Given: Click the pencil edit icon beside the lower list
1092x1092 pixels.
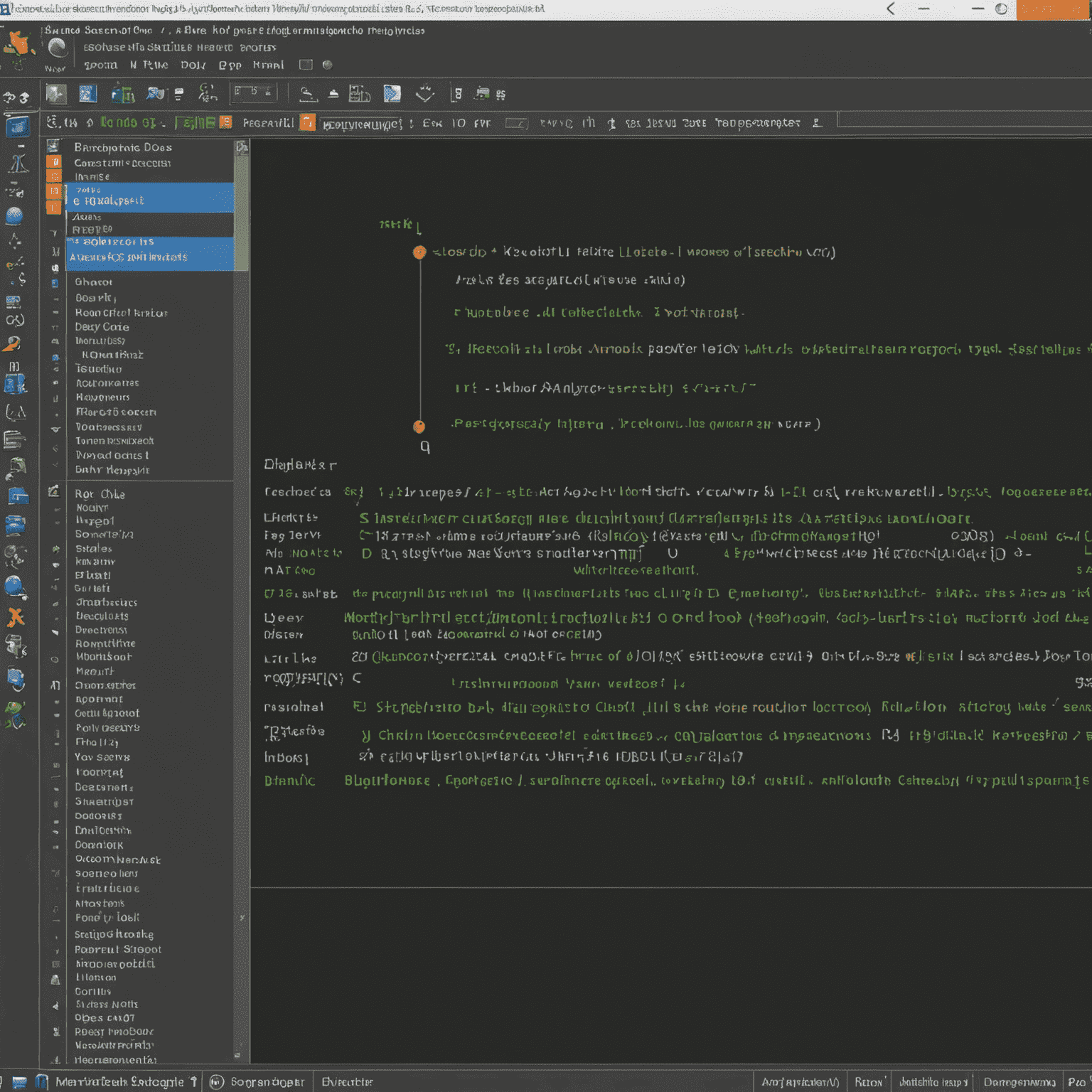Looking at the screenshot, I should pos(53,491).
